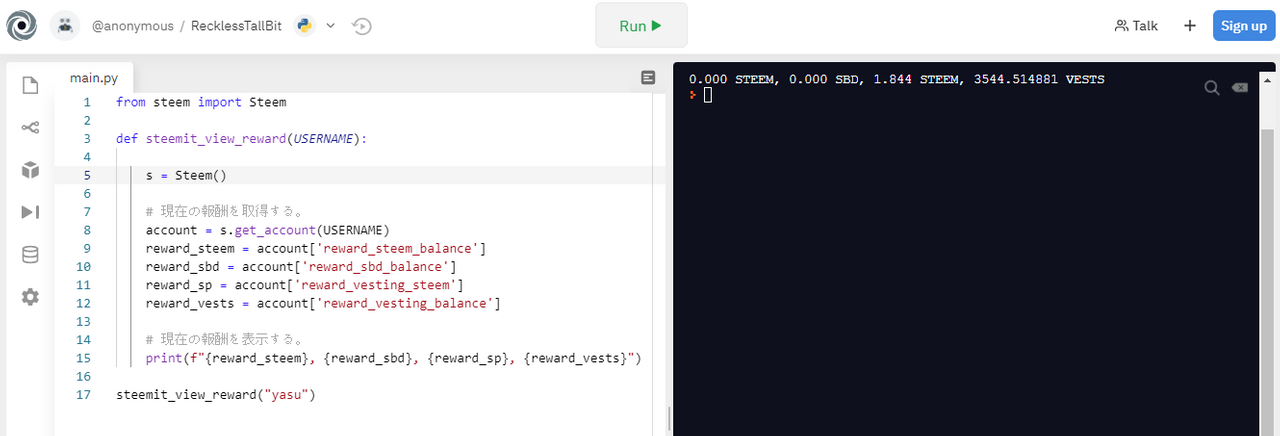Open the Database sidebar icon
The width and height of the screenshot is (1280, 436).
point(30,254)
